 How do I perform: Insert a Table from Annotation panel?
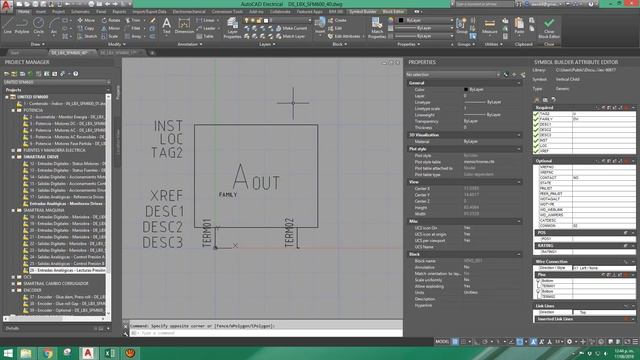click(x=205, y=36)
